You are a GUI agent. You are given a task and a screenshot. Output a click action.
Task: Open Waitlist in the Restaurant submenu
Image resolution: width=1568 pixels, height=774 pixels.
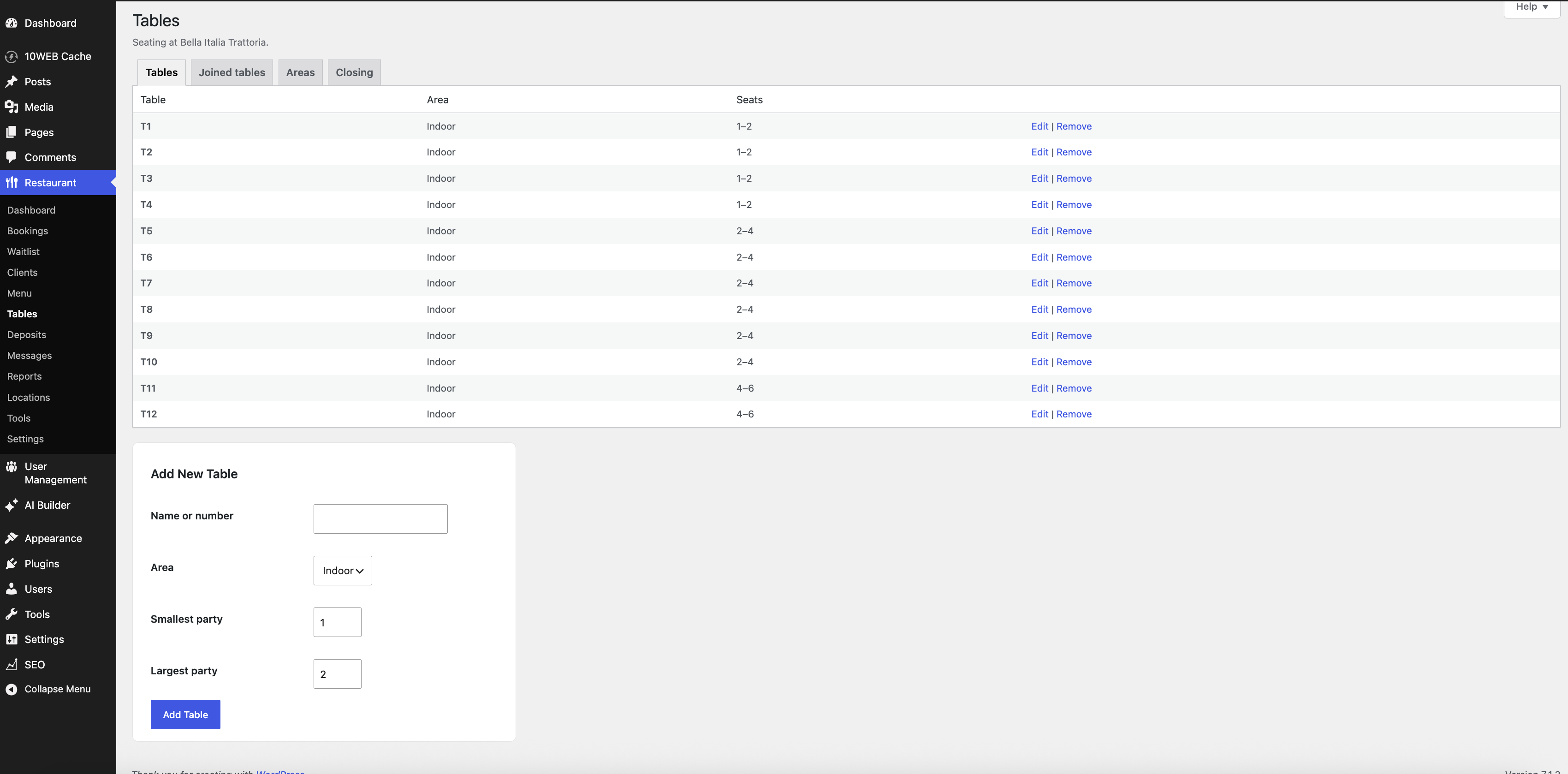[x=23, y=251]
